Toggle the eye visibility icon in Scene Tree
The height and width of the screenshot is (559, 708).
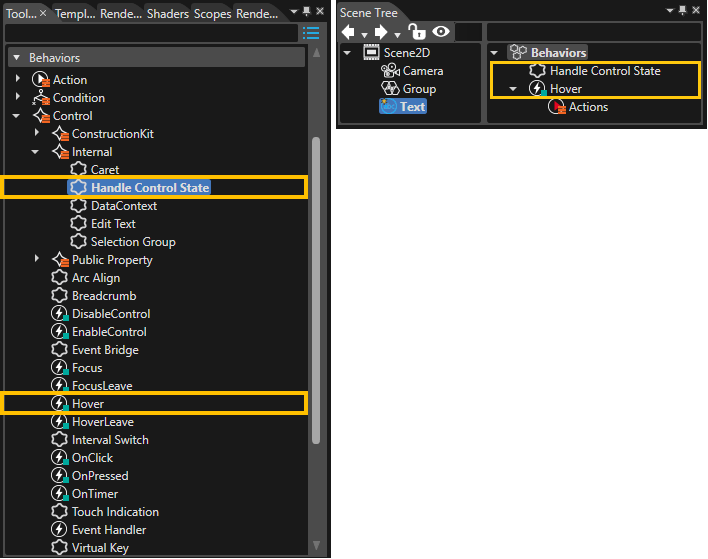pyautogui.click(x=441, y=32)
